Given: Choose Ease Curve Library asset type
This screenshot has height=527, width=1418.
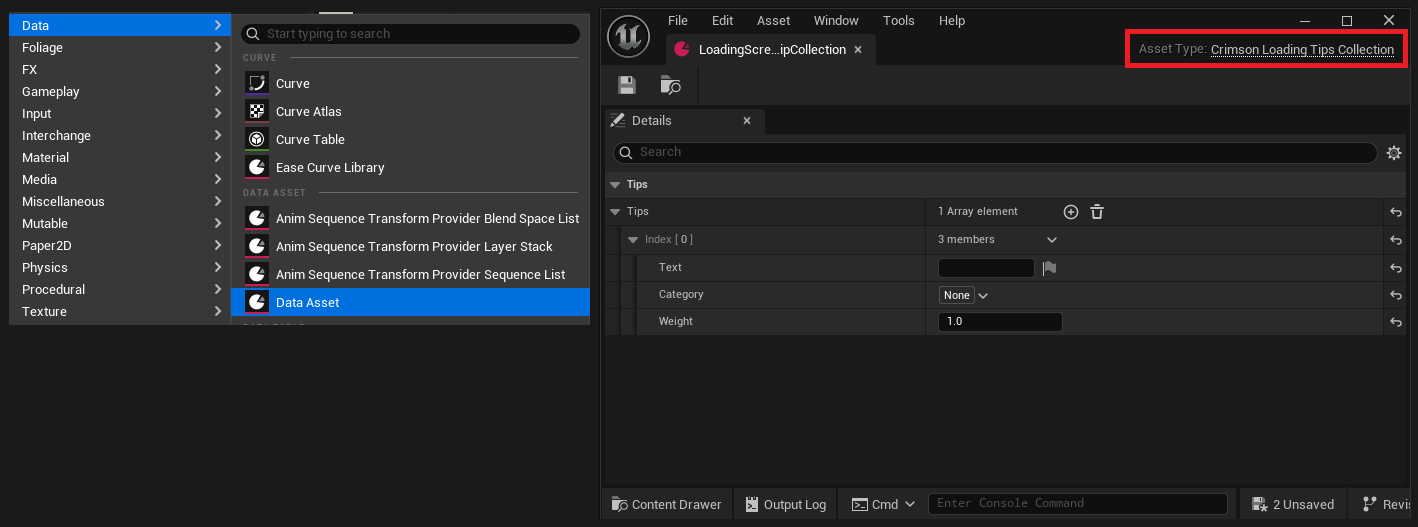Looking at the screenshot, I should point(410,167).
